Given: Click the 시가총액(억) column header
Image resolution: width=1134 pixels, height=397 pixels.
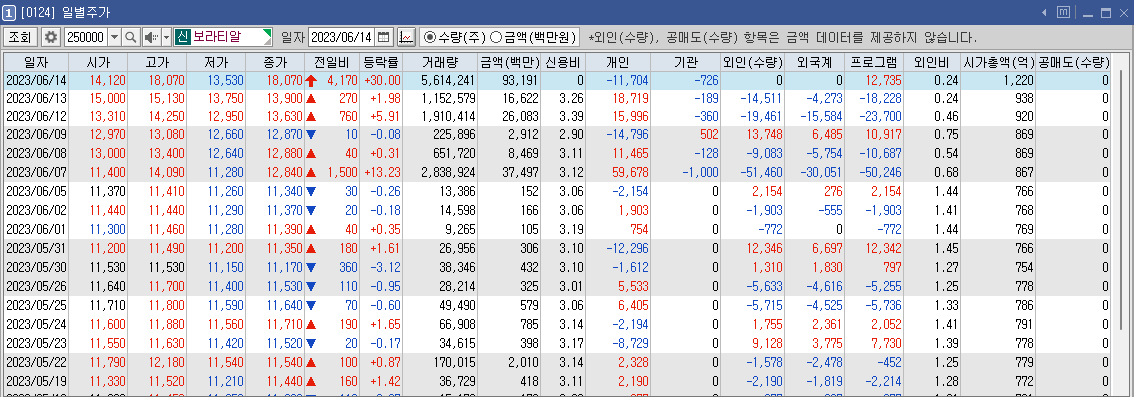Looking at the screenshot, I should point(998,62).
